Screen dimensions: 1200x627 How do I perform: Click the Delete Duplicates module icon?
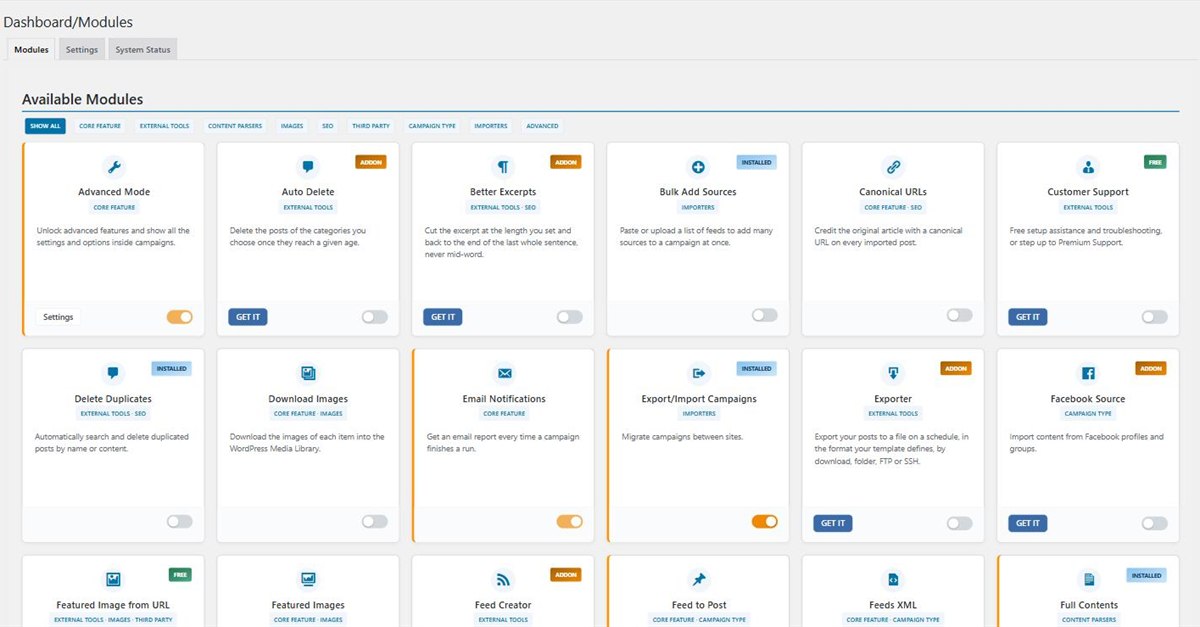pos(114,373)
